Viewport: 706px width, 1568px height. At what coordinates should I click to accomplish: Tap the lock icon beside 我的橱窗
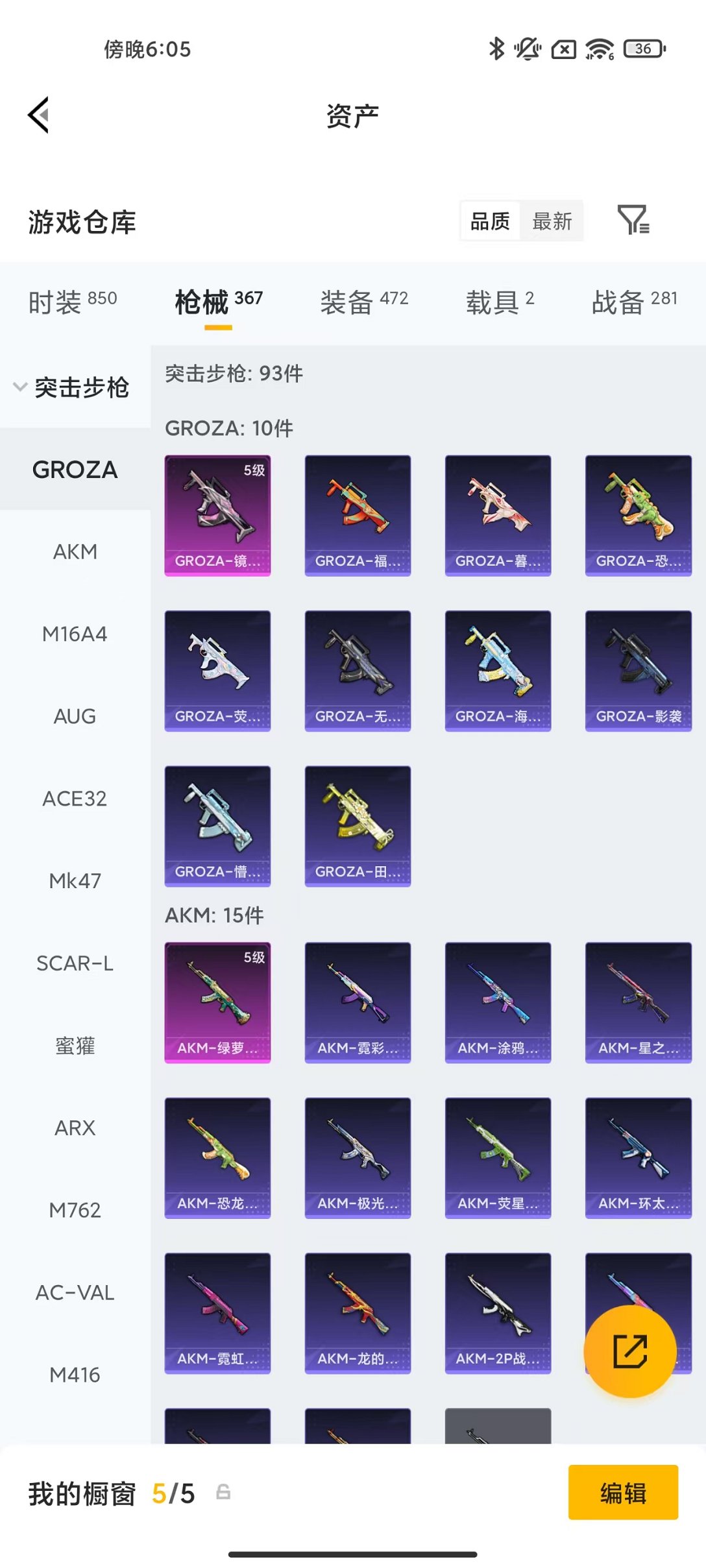[223, 1493]
